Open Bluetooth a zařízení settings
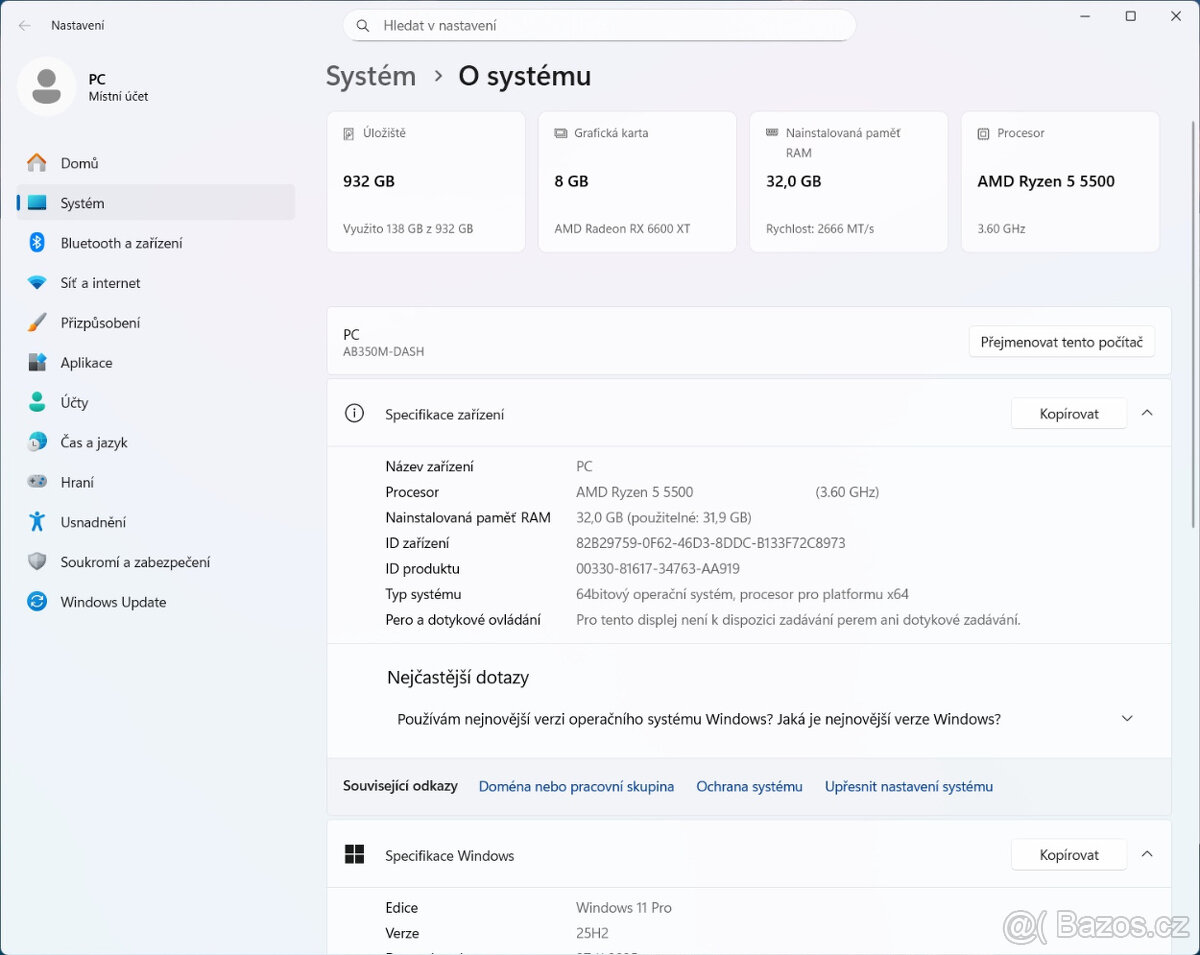 click(115, 242)
